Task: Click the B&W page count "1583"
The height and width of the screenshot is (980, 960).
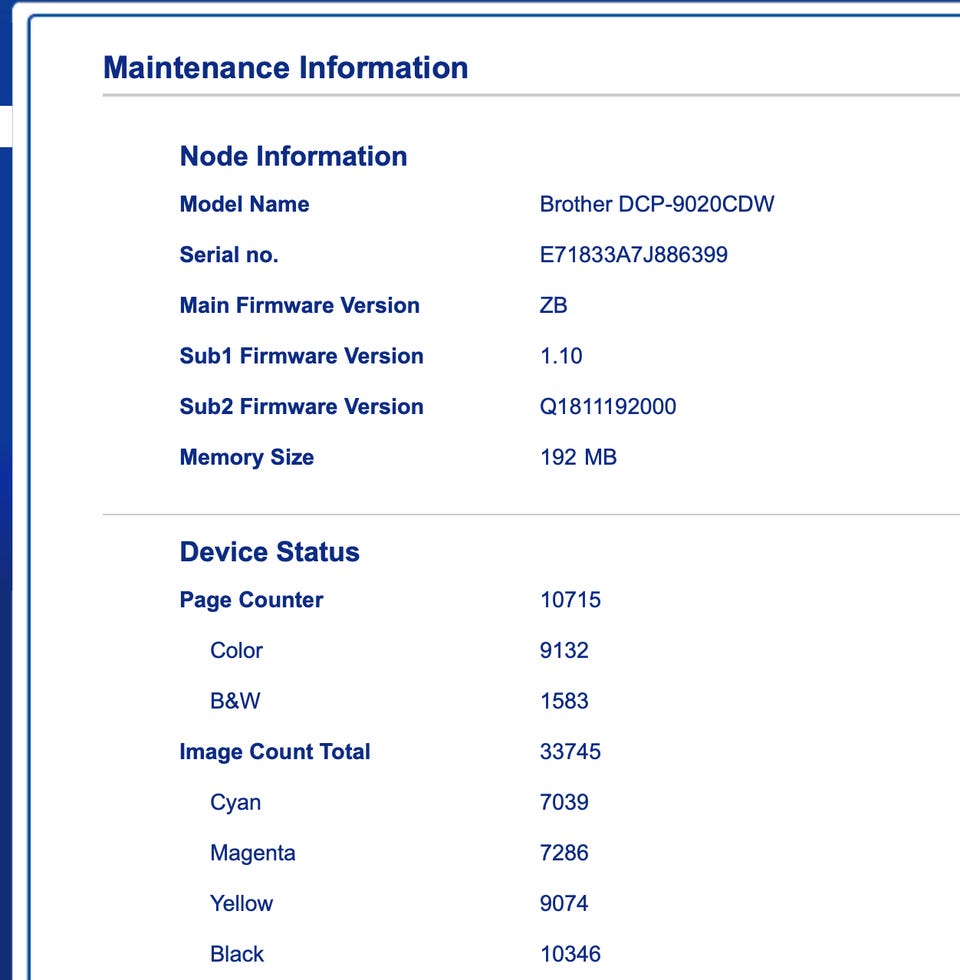Action: click(564, 701)
